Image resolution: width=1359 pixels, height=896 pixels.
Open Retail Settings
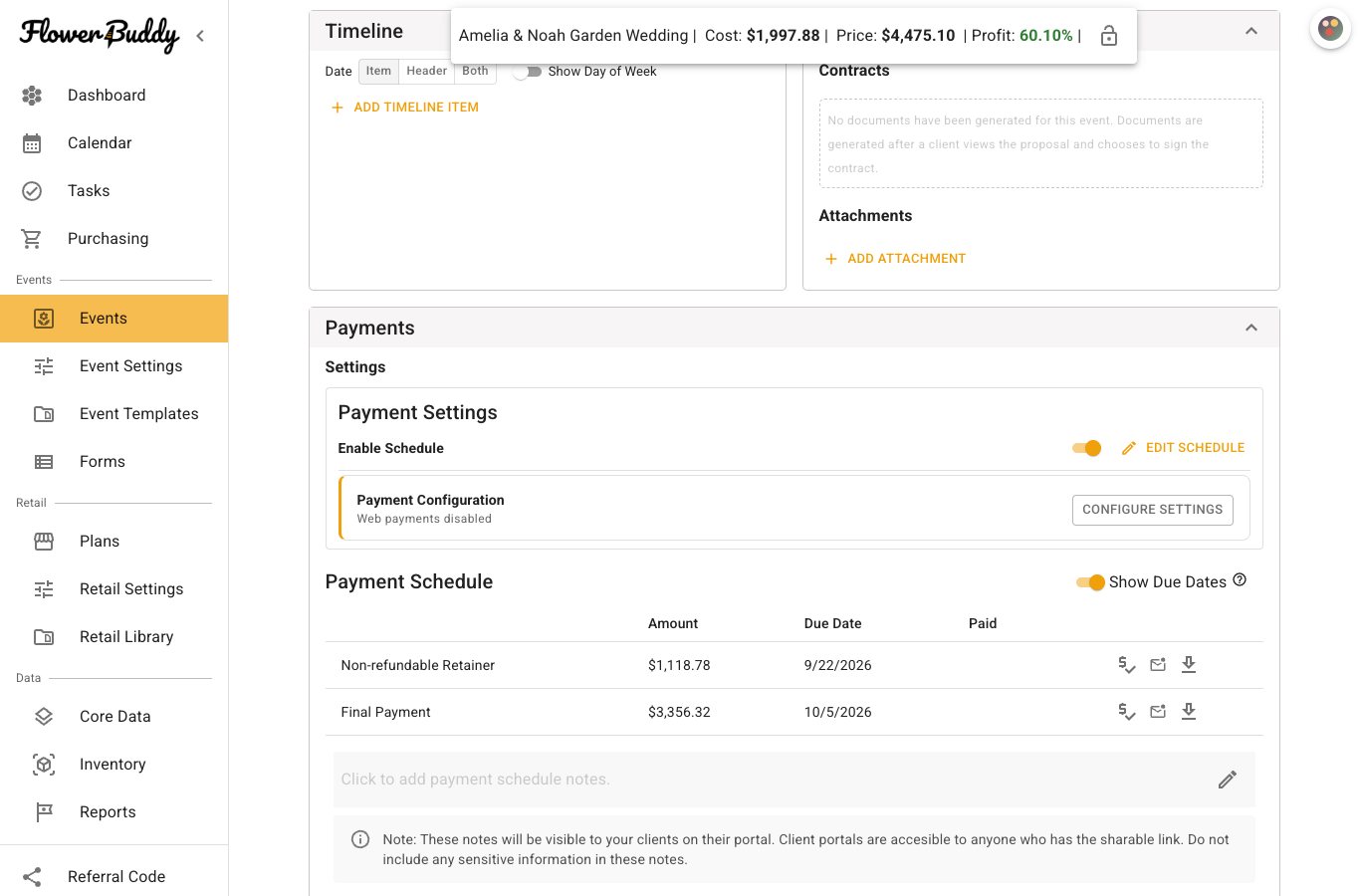tap(114, 589)
